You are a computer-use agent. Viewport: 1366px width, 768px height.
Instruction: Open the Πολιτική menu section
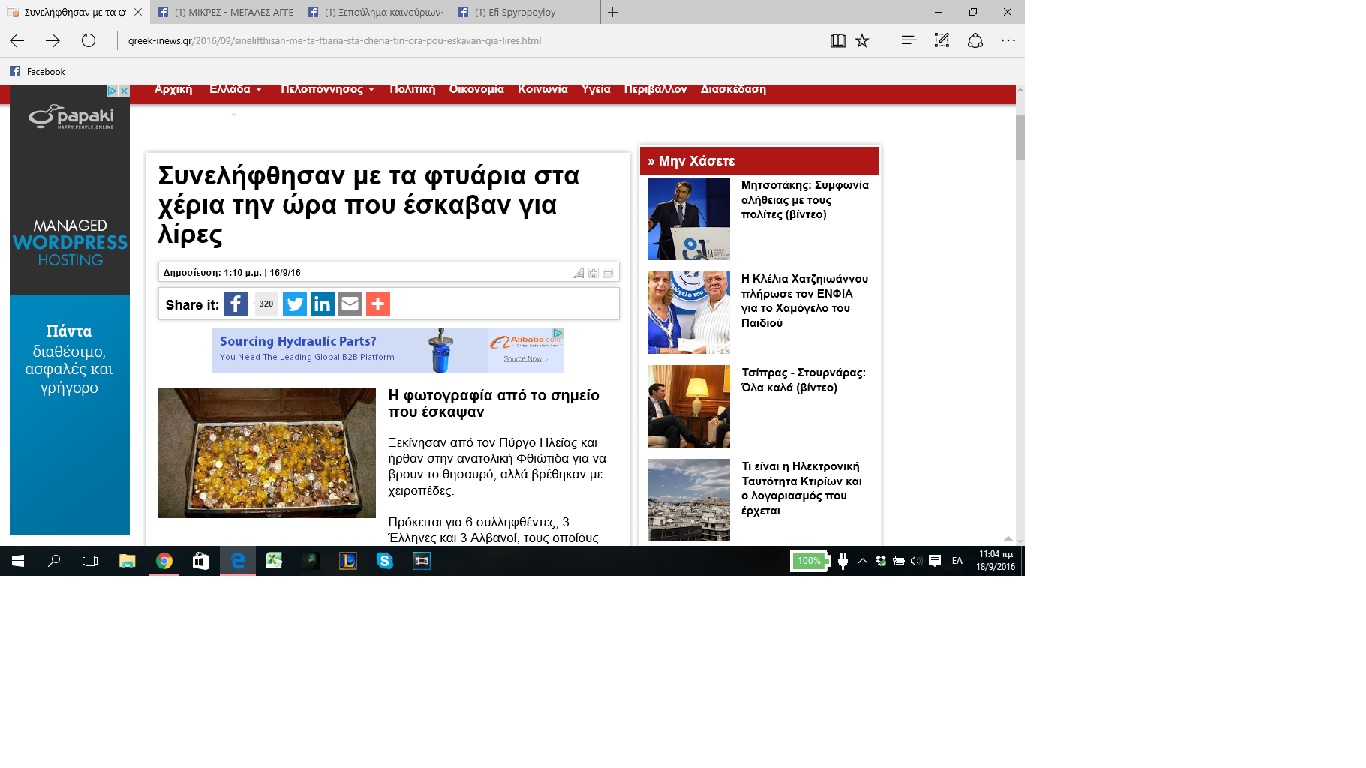tap(412, 89)
